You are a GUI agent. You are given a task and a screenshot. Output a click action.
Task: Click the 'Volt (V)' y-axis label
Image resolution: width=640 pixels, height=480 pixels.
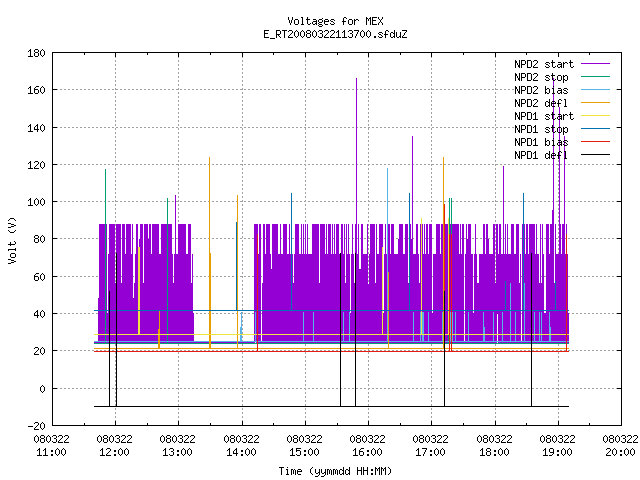12,240
